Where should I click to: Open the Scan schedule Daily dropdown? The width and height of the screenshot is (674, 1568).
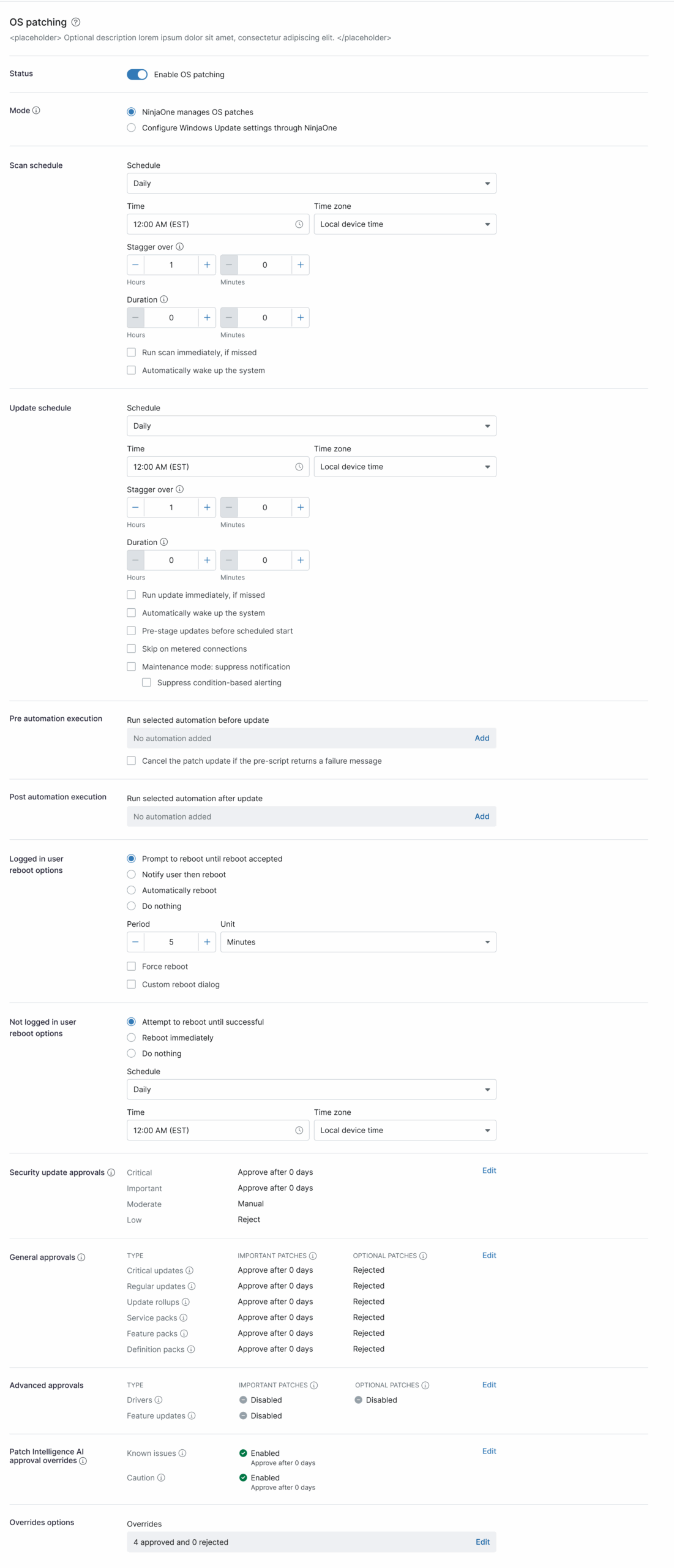point(311,183)
